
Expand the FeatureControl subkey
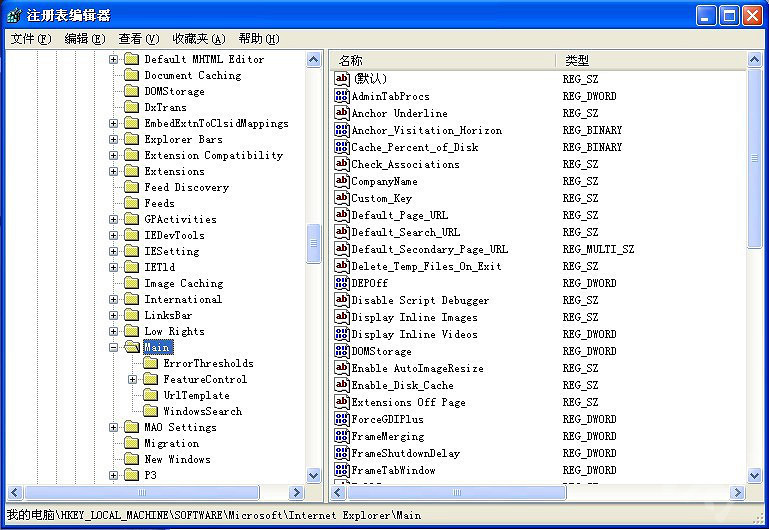coord(133,379)
